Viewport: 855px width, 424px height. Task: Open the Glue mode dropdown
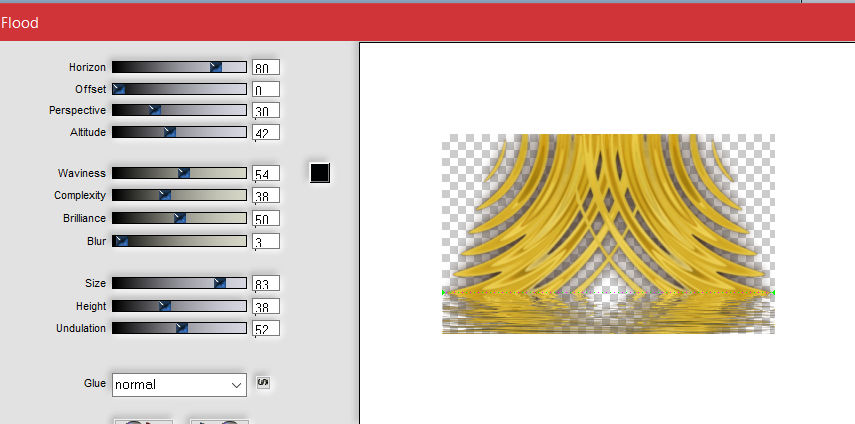179,385
